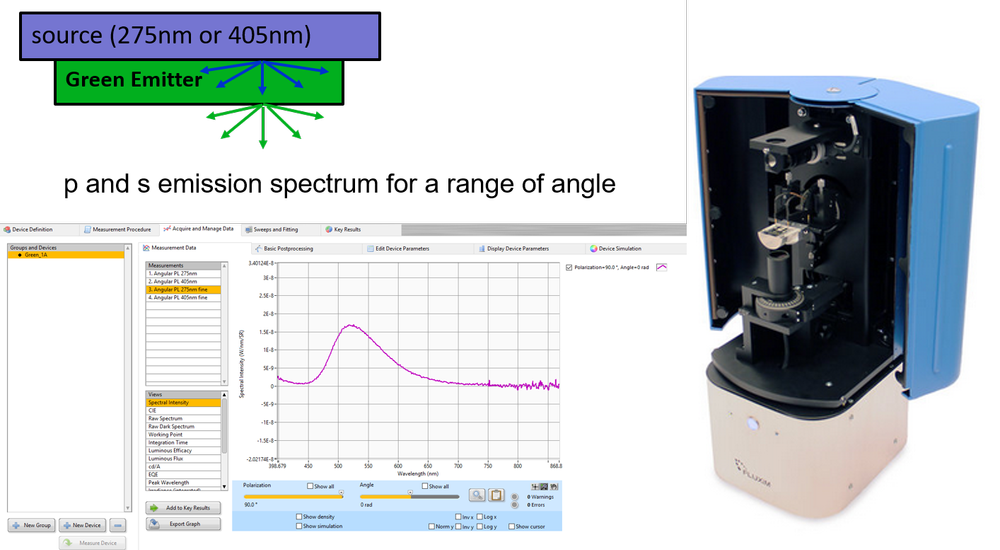Click the New Group button
The image size is (1000, 550).
click(x=31, y=525)
